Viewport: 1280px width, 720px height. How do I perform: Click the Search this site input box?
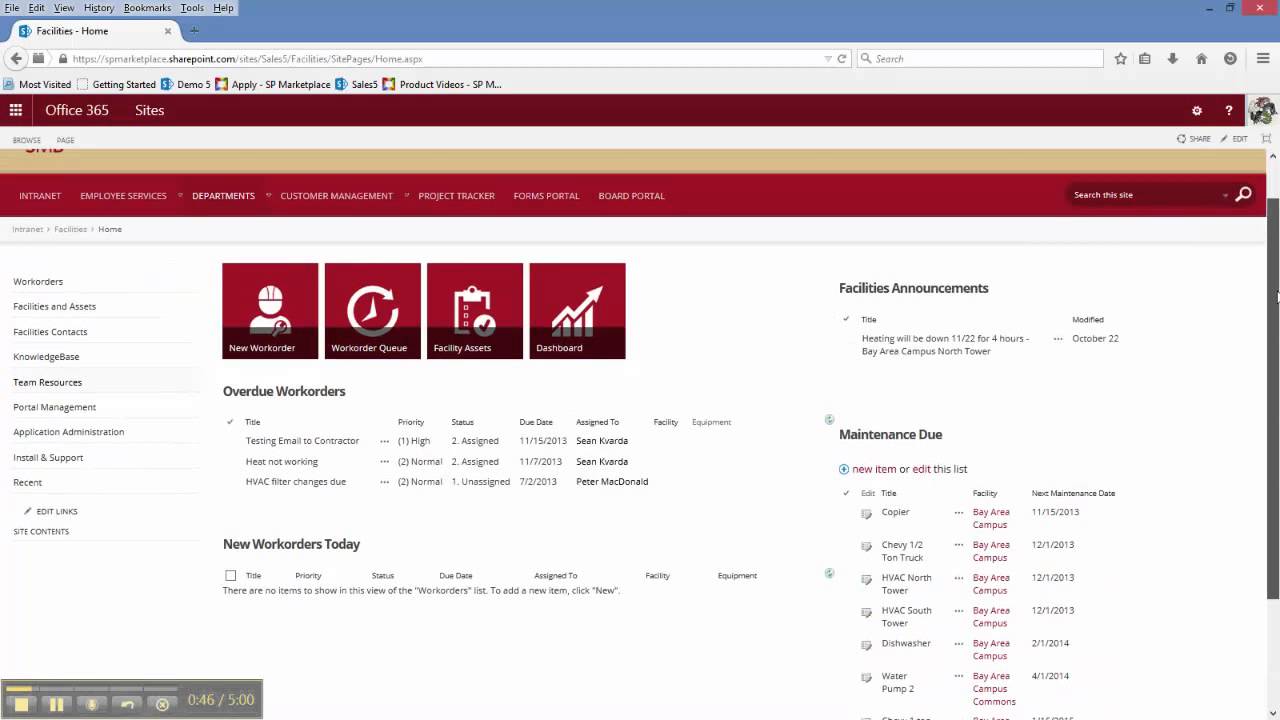pos(1145,195)
